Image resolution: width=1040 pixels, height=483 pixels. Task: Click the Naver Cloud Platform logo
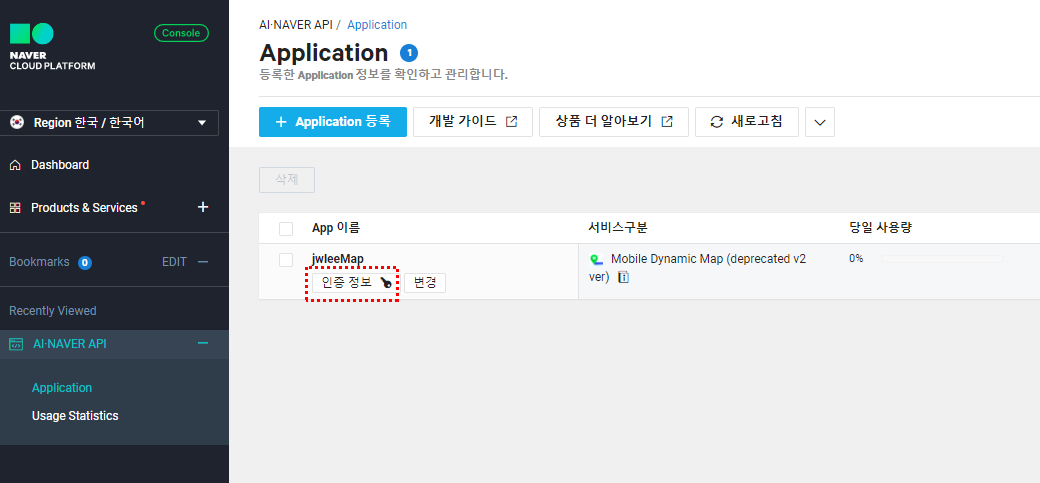tap(52, 46)
